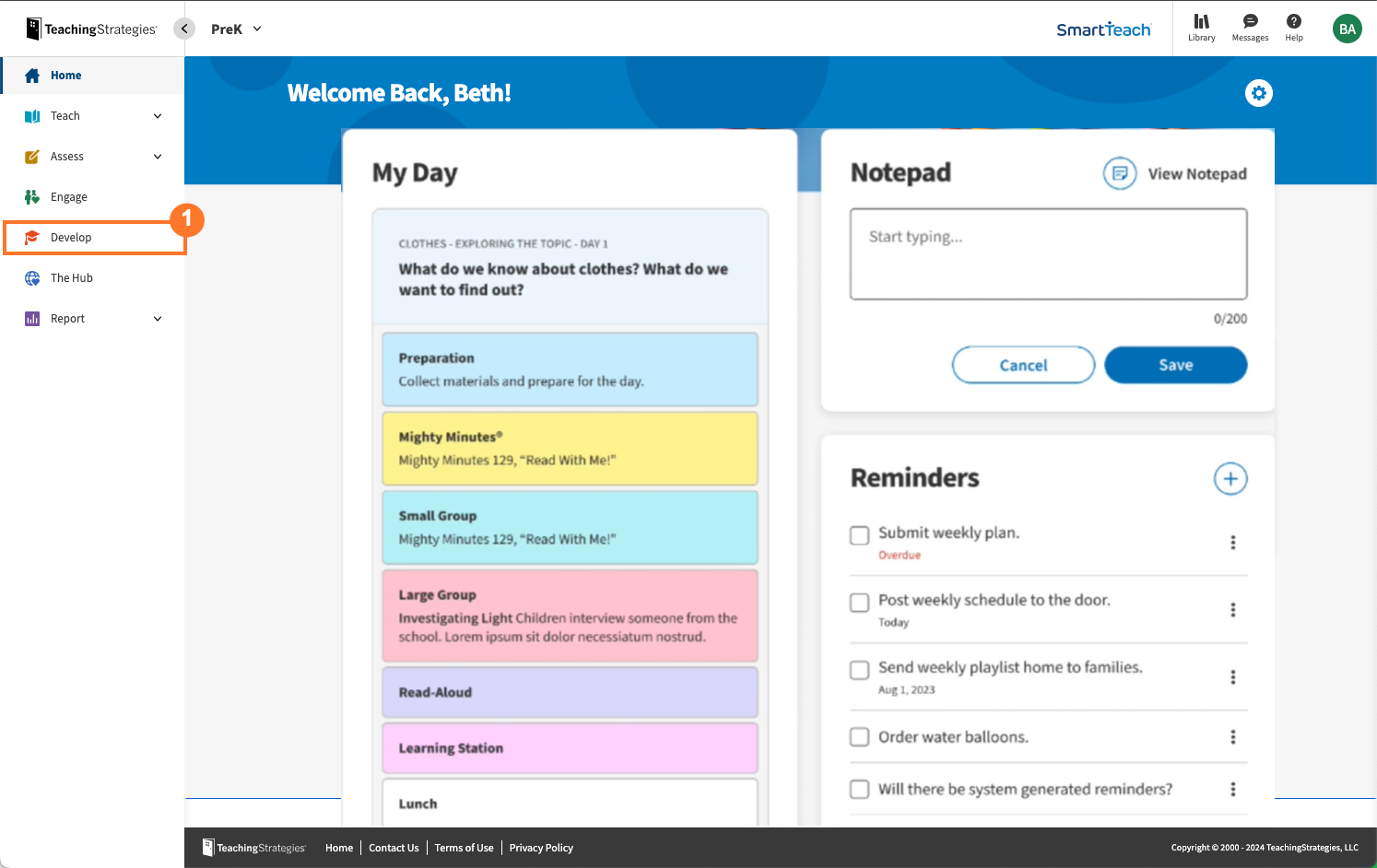Open the PreK class selector dropdown

click(x=235, y=29)
